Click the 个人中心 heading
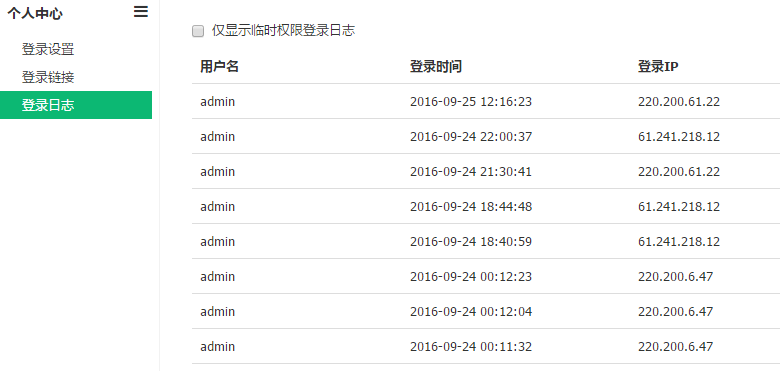 point(35,13)
